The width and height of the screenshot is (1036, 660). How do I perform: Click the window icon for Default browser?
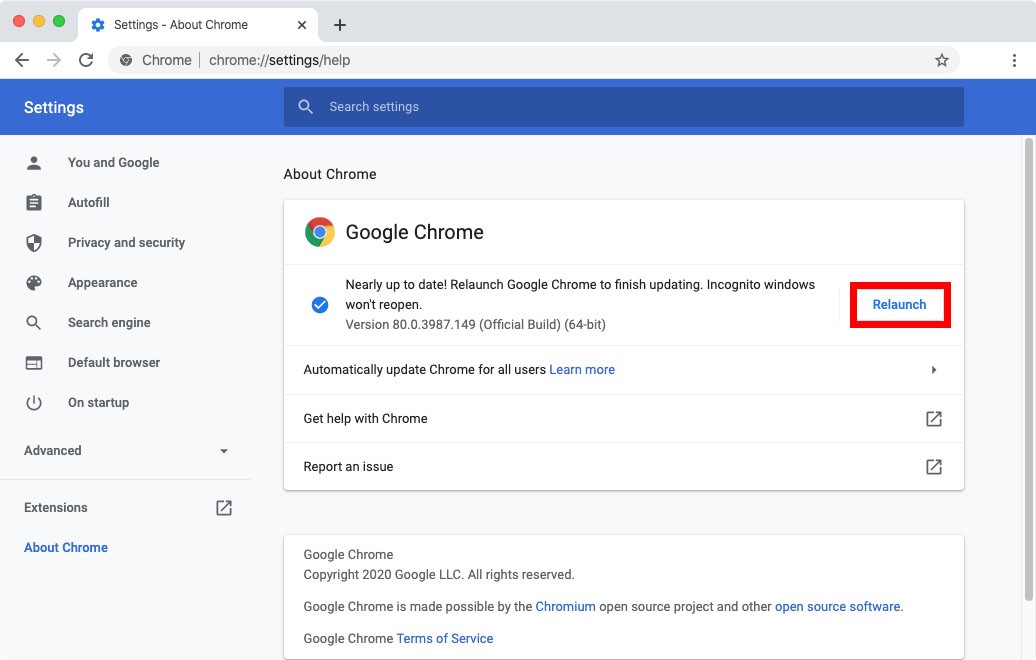tap(34, 363)
